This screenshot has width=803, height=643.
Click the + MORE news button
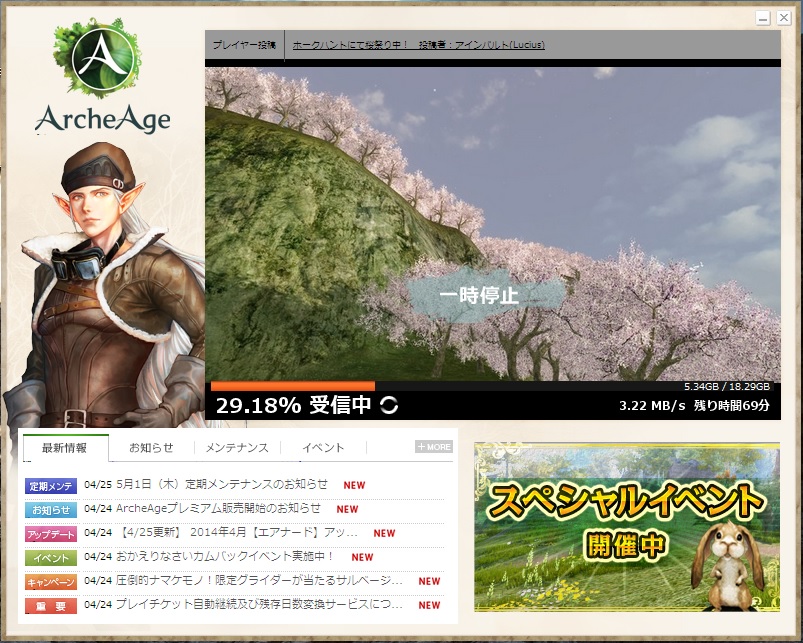click(434, 447)
